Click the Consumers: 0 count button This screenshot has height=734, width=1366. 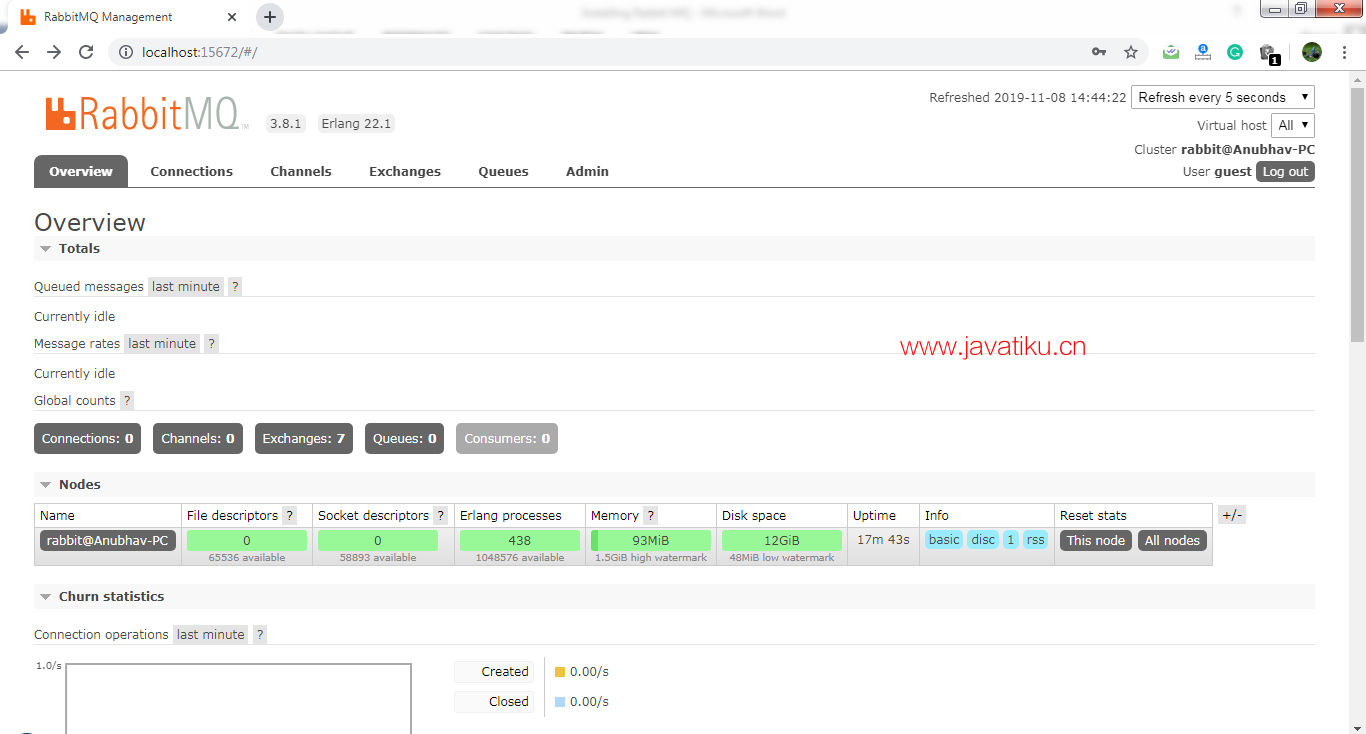click(x=507, y=438)
